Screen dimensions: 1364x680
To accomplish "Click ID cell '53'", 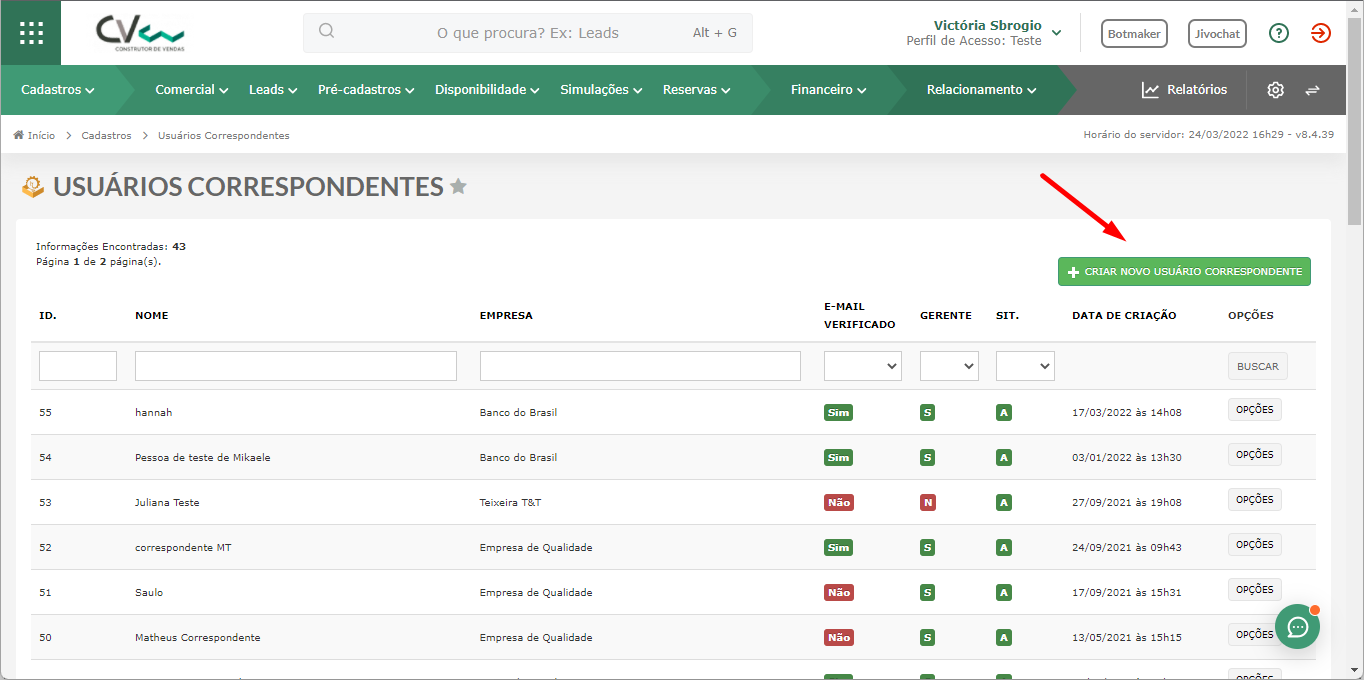I will tap(45, 502).
